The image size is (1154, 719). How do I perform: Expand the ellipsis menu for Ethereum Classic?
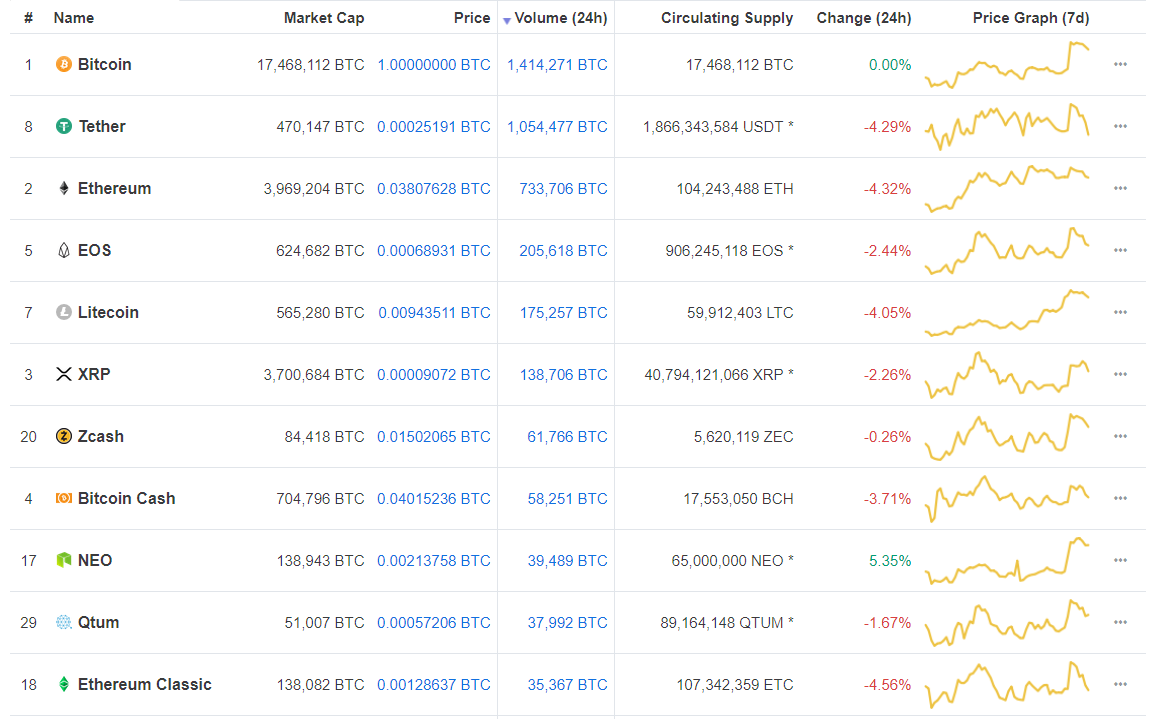(x=1120, y=685)
